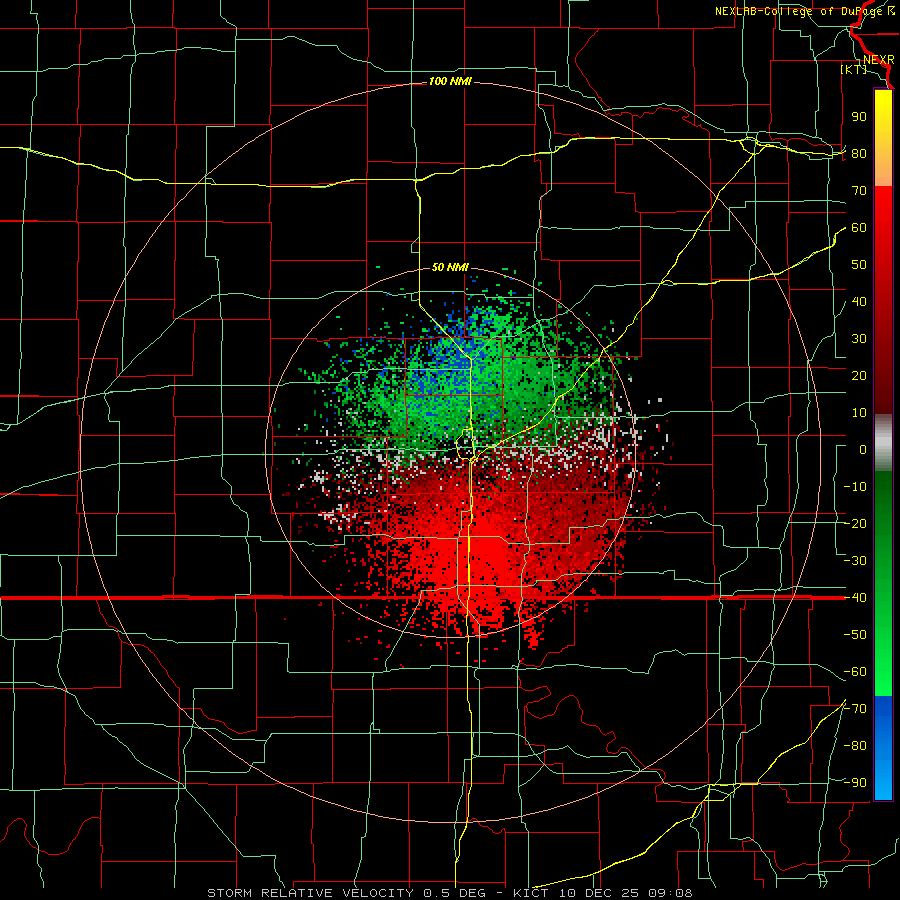Click the KICT station identifier in the caption
Screen dimensions: 900x900
pos(531,893)
